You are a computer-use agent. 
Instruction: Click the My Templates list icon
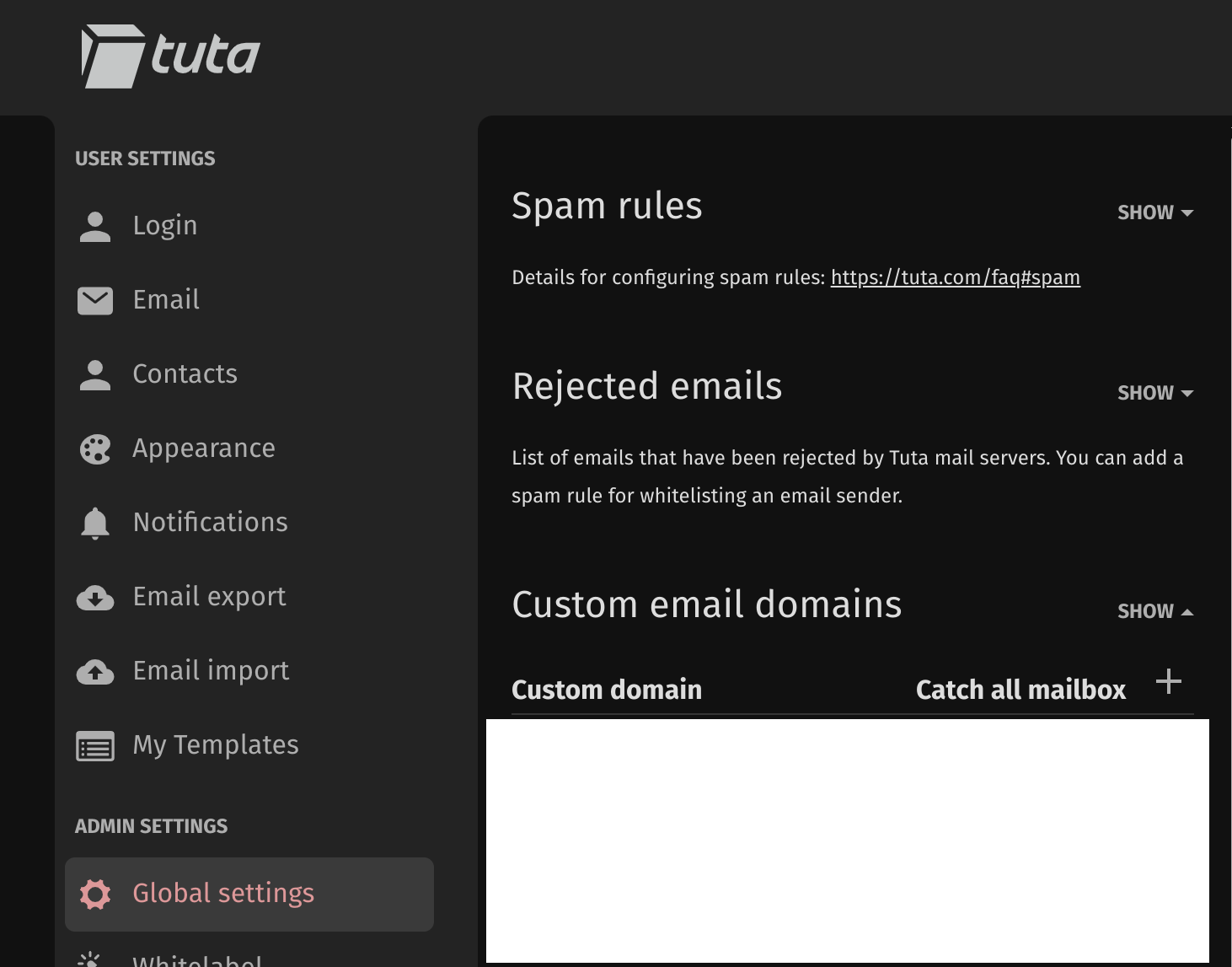tap(95, 746)
